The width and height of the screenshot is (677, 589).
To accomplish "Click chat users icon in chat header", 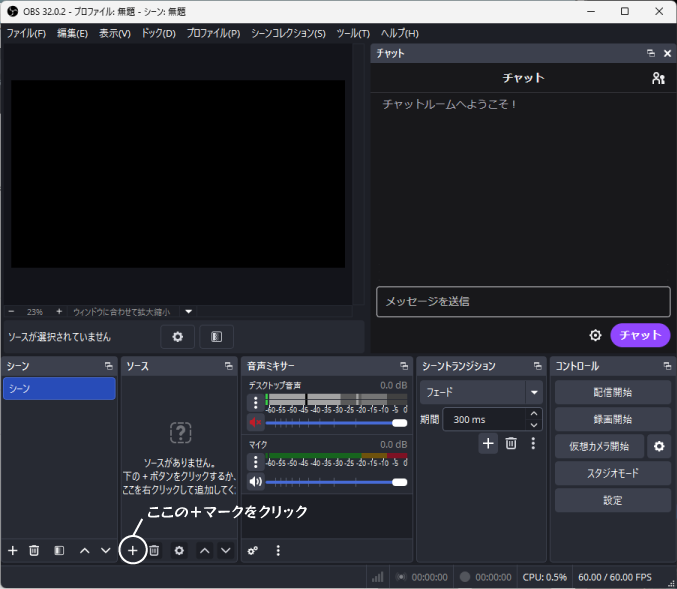I will (x=657, y=78).
